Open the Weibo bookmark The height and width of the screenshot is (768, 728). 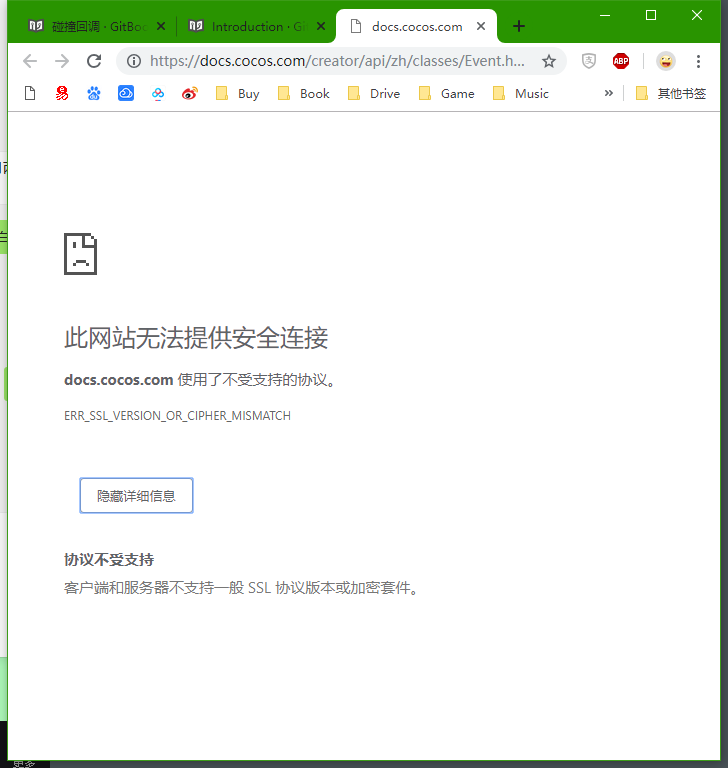click(190, 93)
